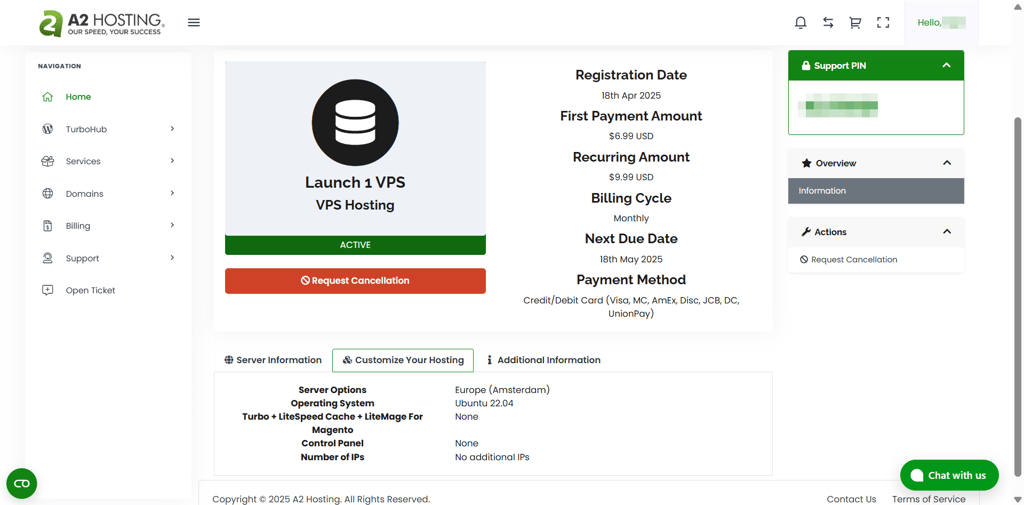Click the Launch 1 VPS database icon
The image size is (1024, 505).
pos(355,123)
